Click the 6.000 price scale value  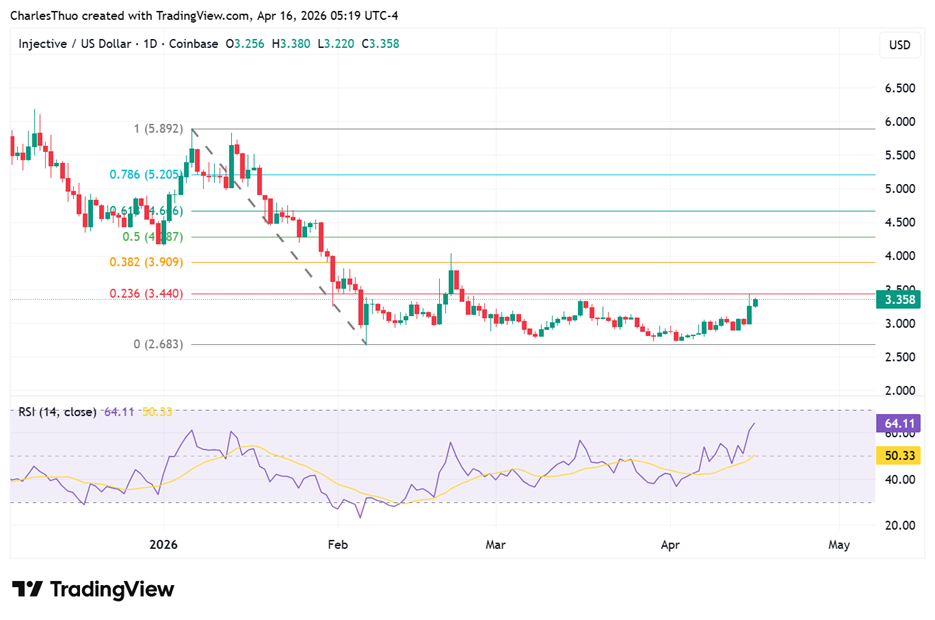[900, 122]
